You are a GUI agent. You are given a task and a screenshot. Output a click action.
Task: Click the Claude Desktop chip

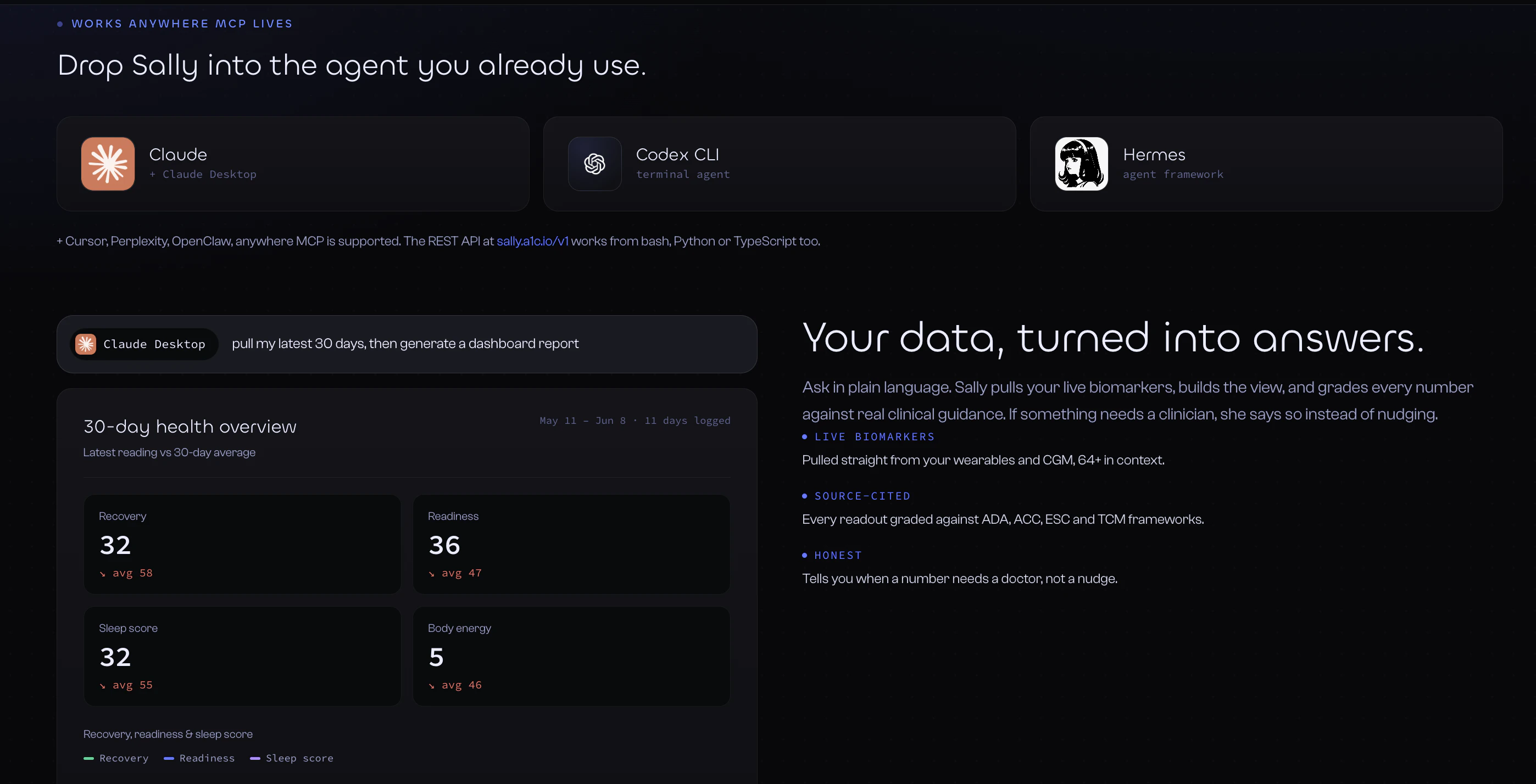(x=144, y=344)
